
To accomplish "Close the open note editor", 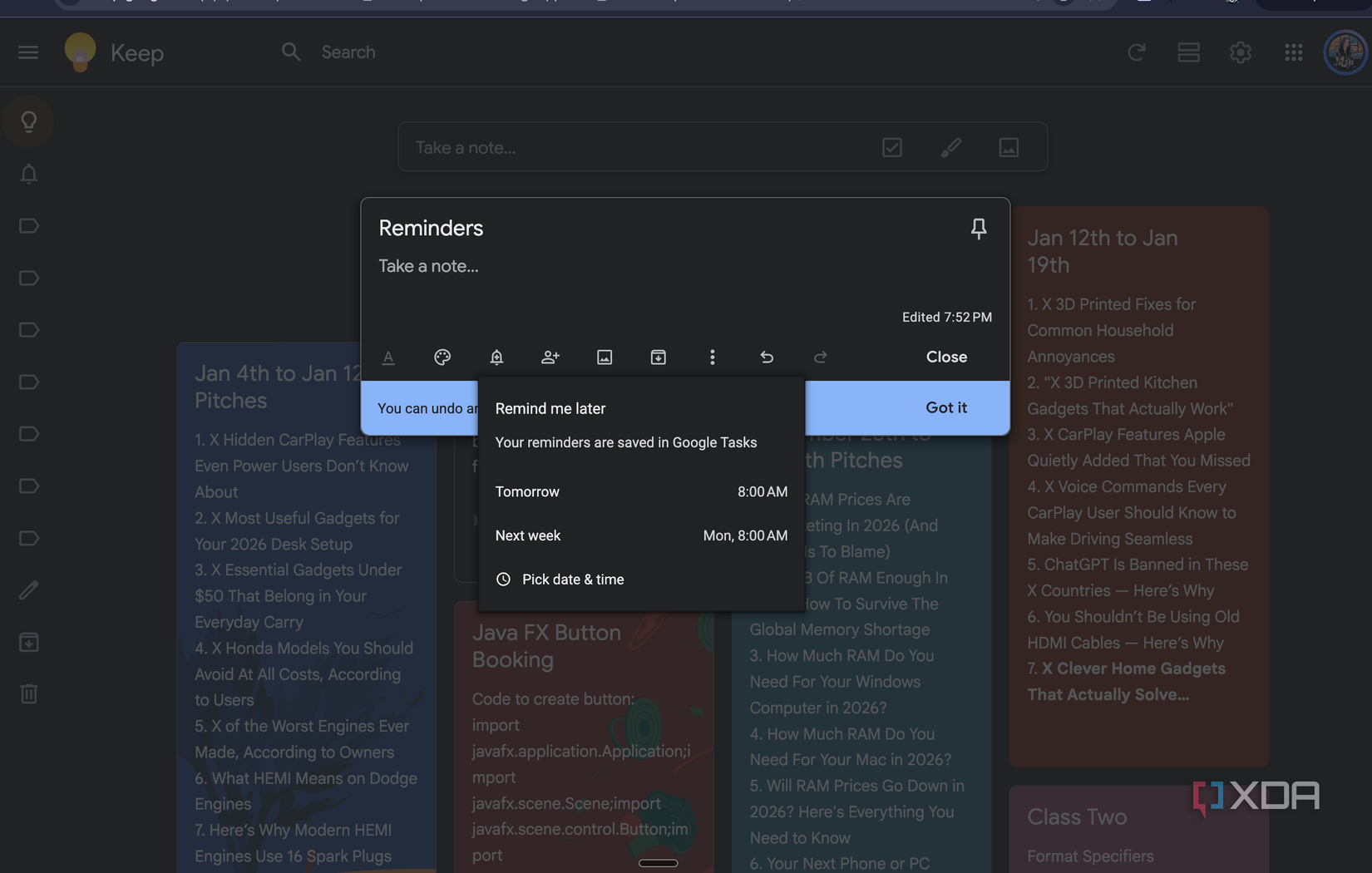I will coord(946,357).
